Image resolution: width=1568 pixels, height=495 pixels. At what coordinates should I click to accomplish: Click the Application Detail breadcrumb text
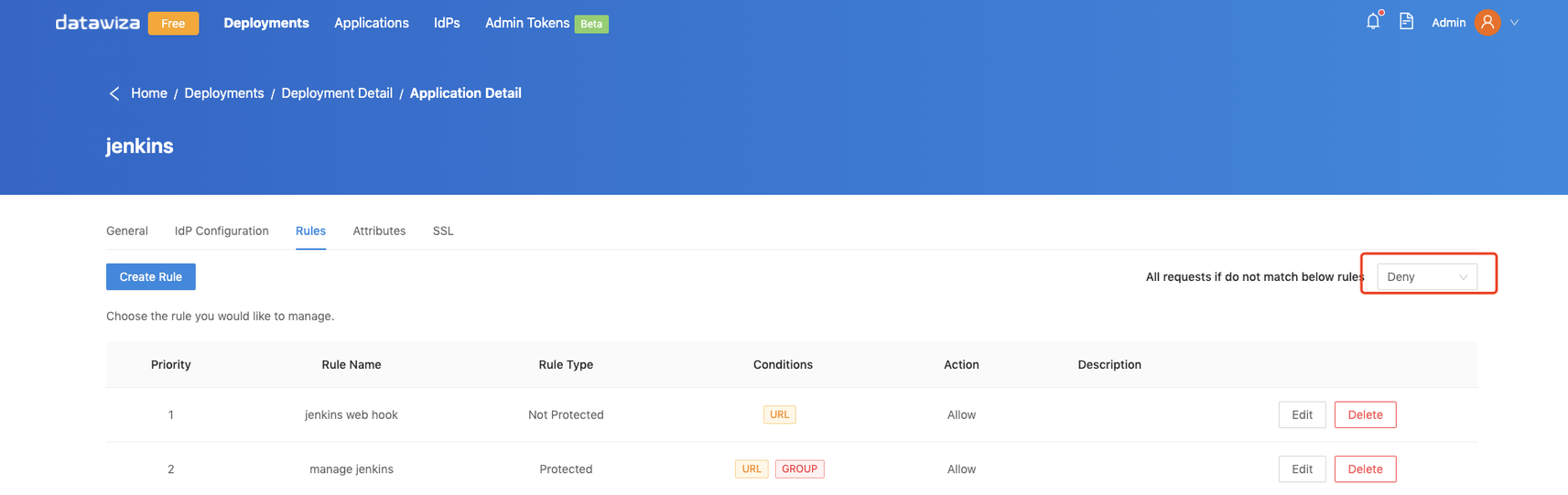click(x=466, y=93)
